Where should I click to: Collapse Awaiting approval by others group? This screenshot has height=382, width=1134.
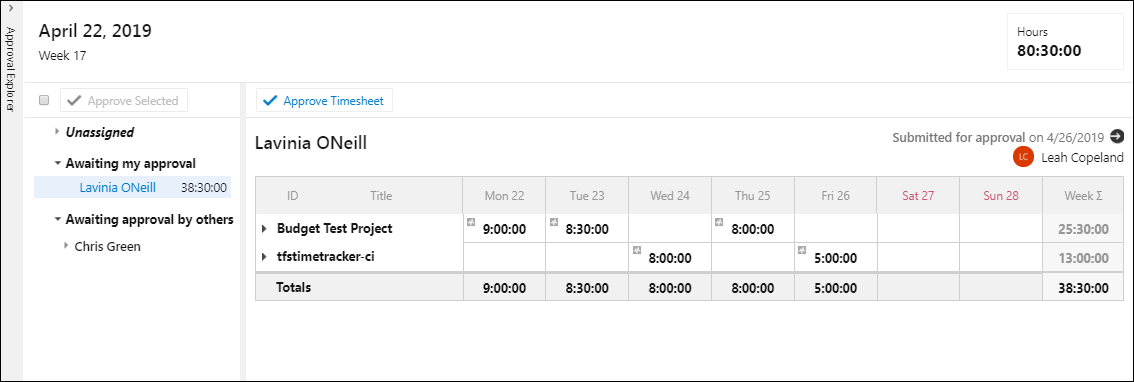tap(57, 219)
